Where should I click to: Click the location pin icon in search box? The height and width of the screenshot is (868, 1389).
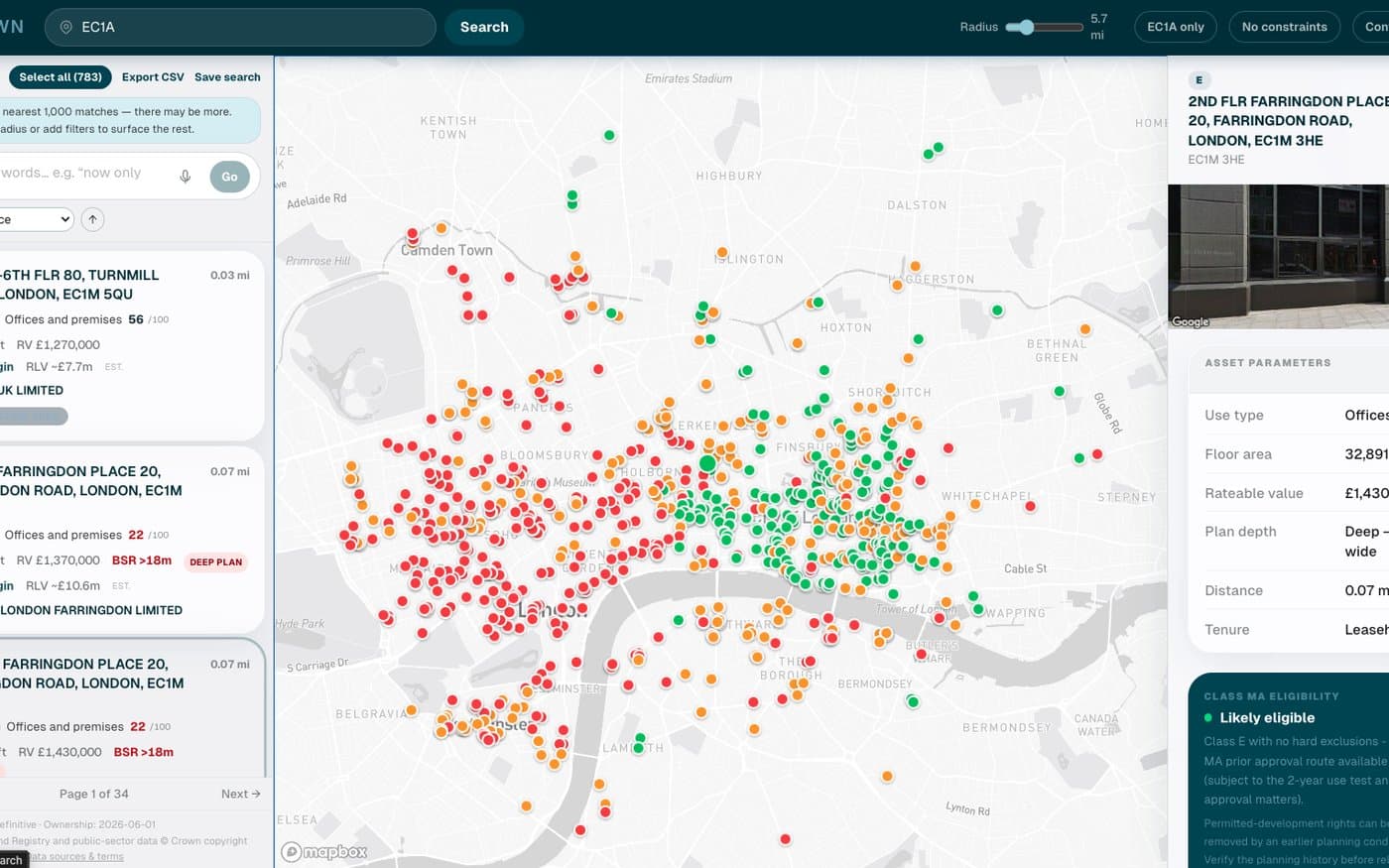[66, 28]
